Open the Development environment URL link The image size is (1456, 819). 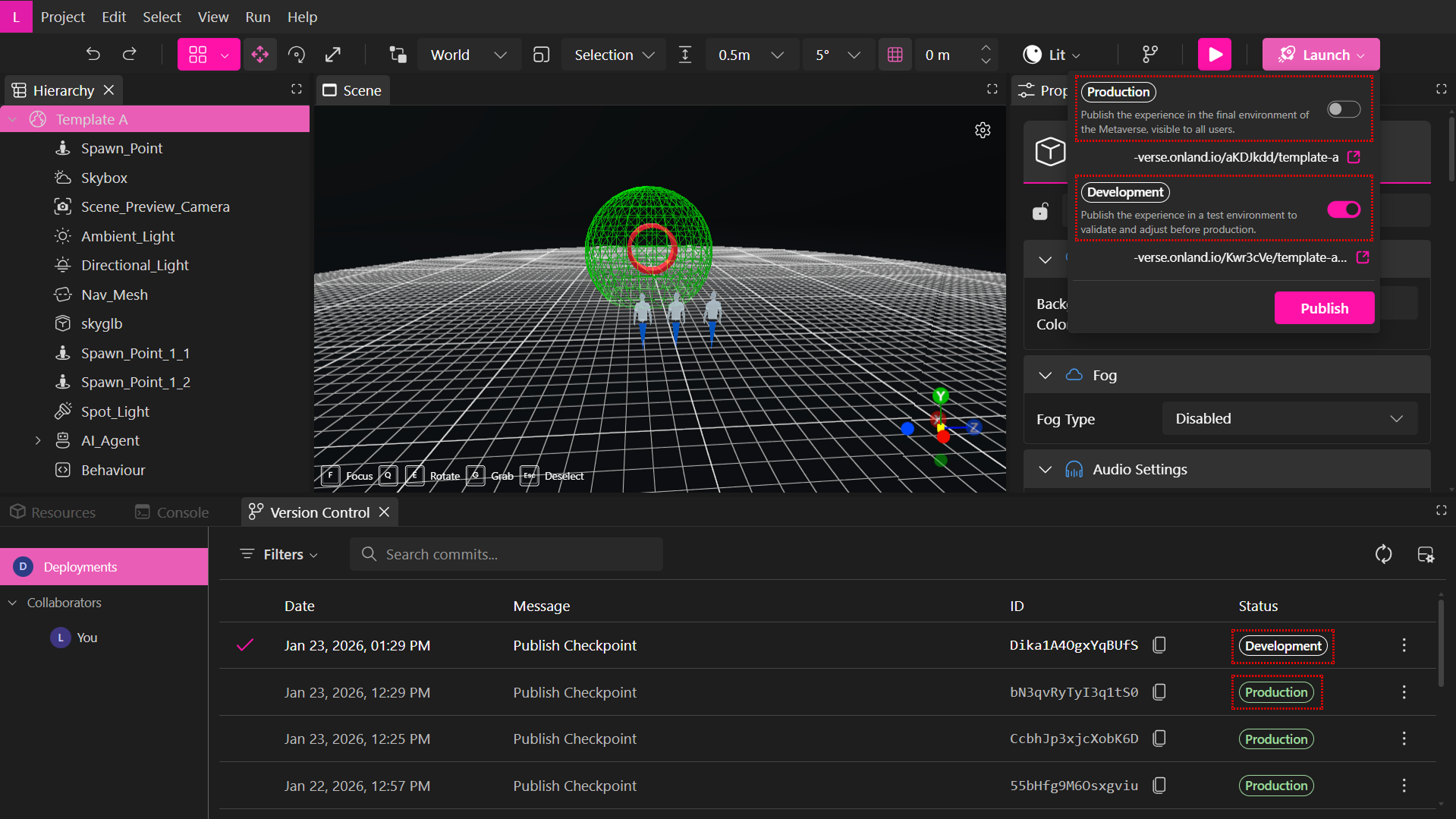[x=1363, y=257]
